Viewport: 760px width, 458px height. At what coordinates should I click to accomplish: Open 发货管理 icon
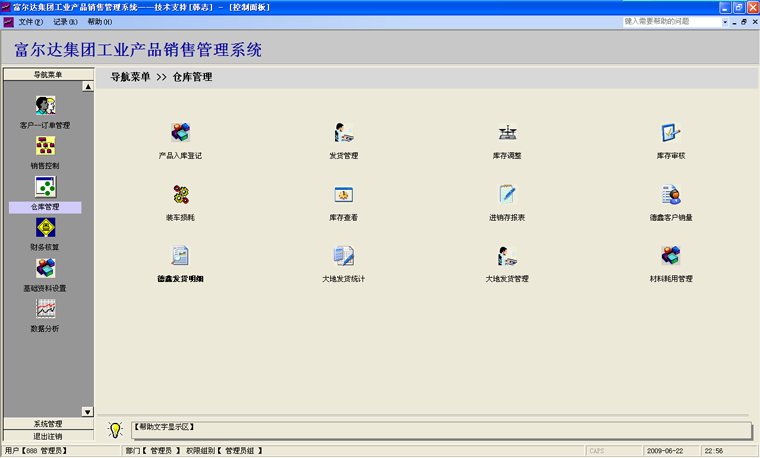[344, 132]
